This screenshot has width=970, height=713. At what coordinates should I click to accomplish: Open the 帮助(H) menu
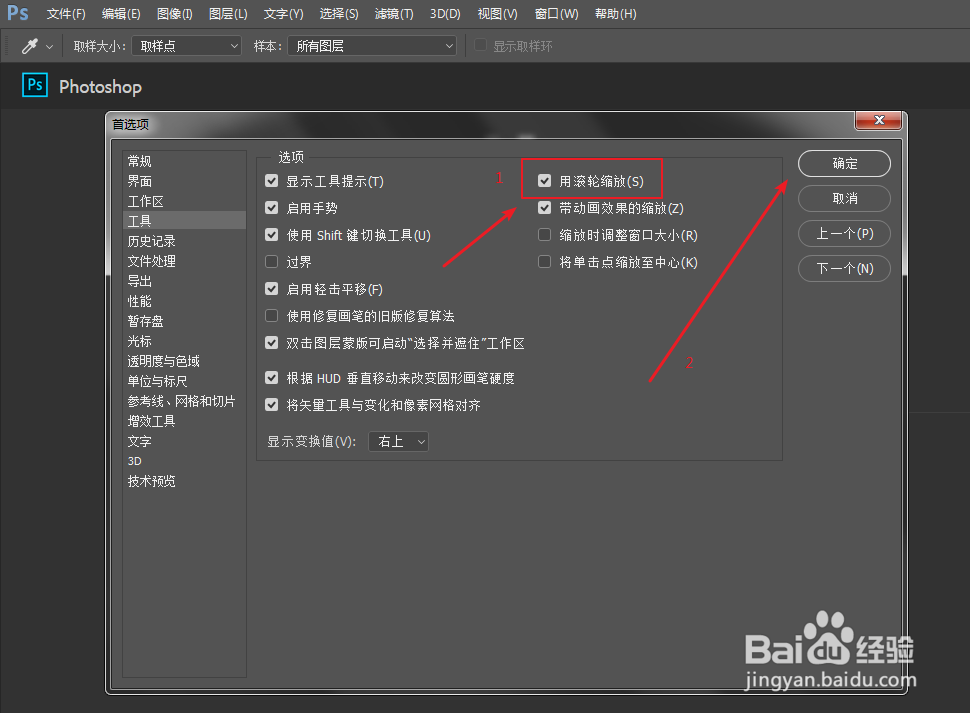616,14
